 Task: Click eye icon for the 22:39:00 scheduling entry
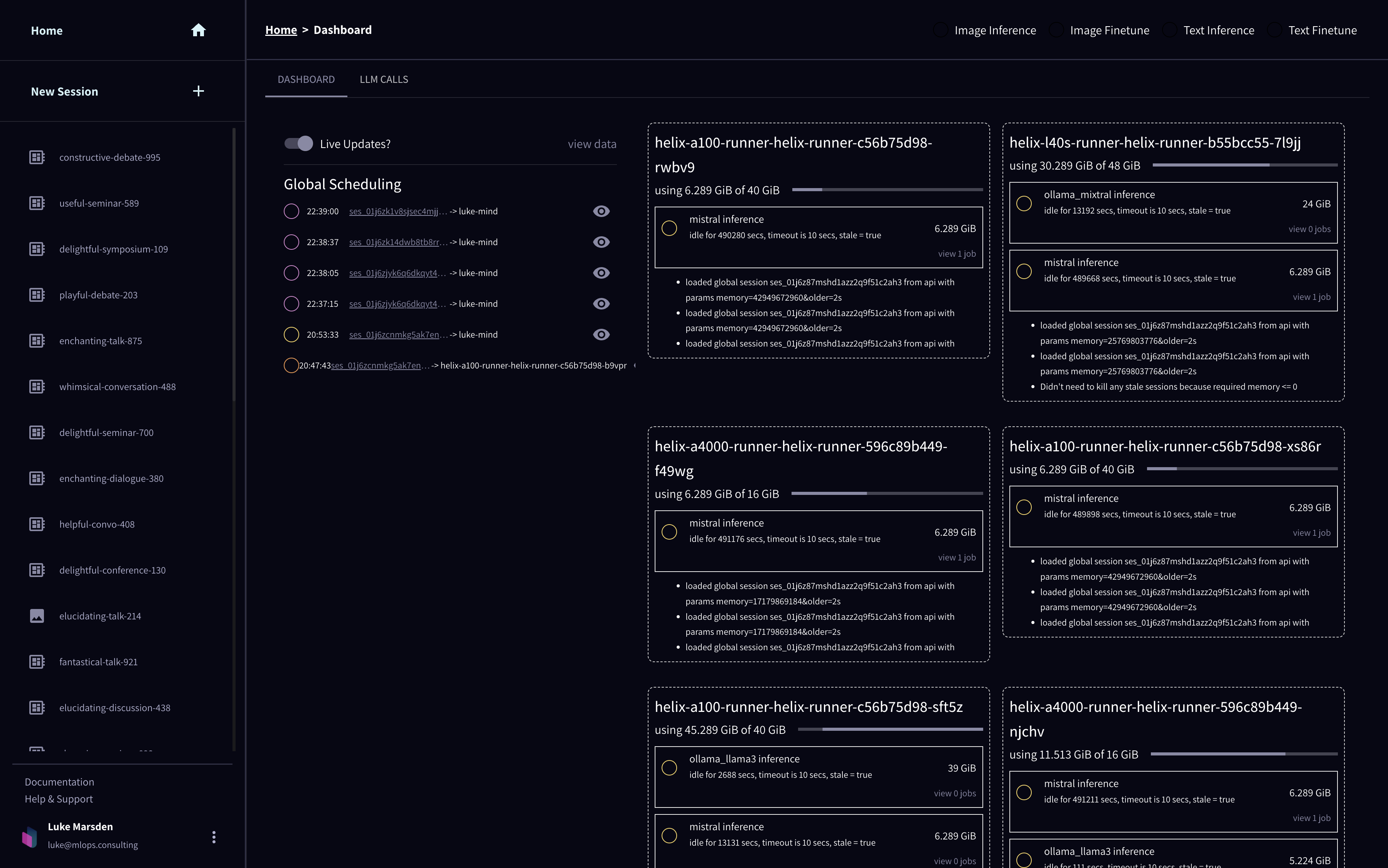point(601,211)
